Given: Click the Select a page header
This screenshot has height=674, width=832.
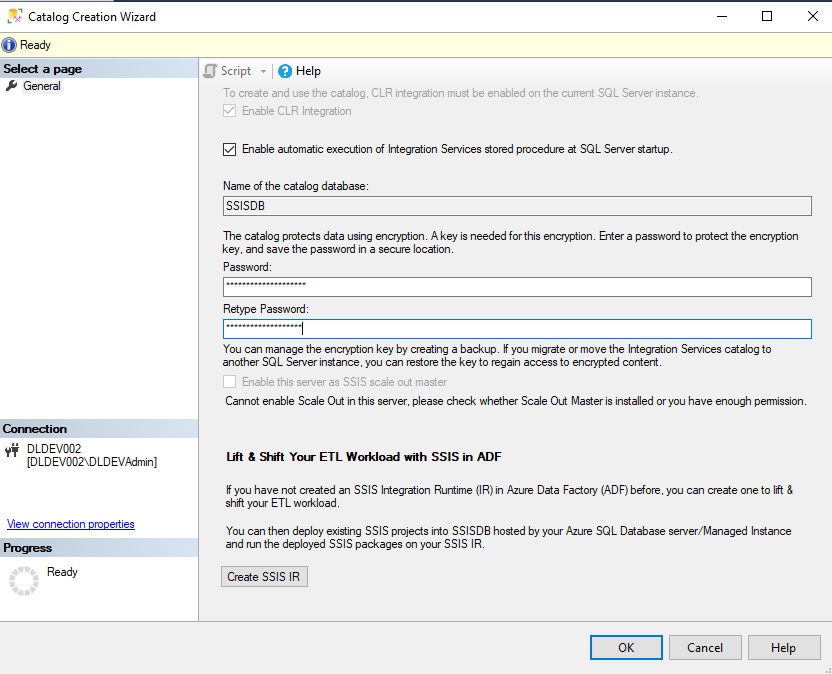Looking at the screenshot, I should (x=99, y=68).
